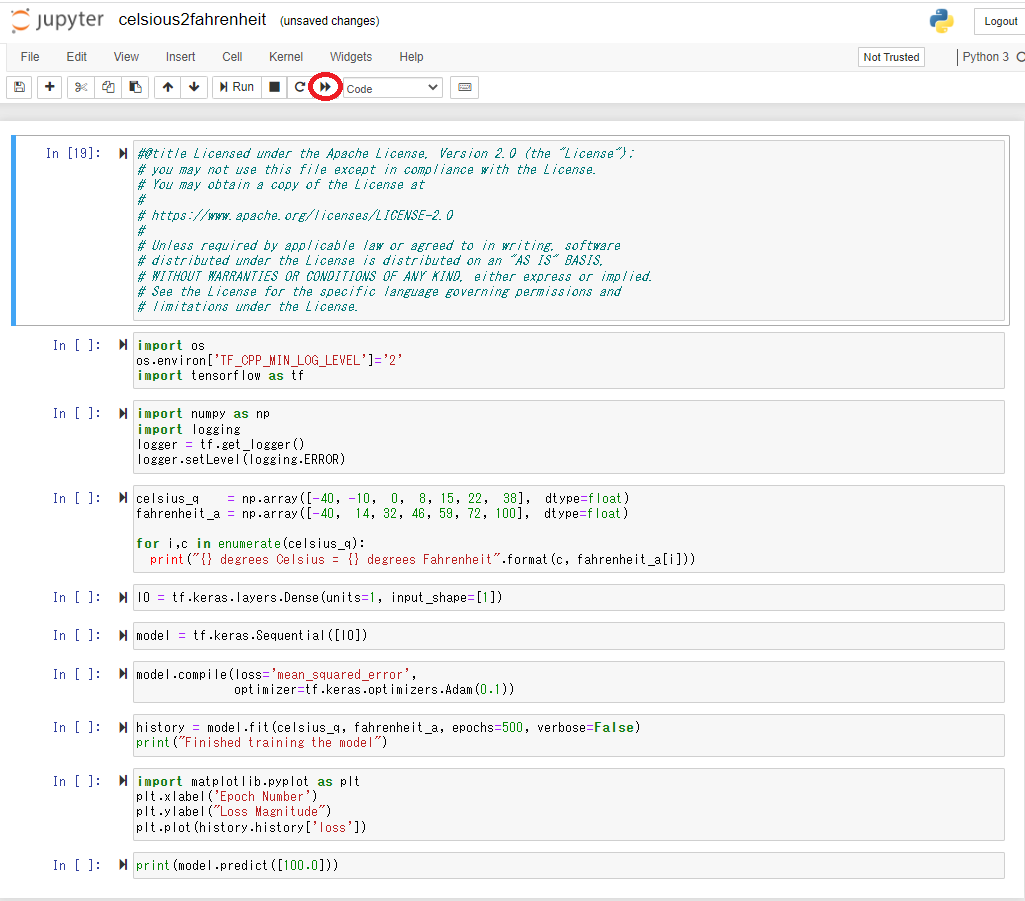Open the Widgets menu
1025x901 pixels.
(x=350, y=57)
